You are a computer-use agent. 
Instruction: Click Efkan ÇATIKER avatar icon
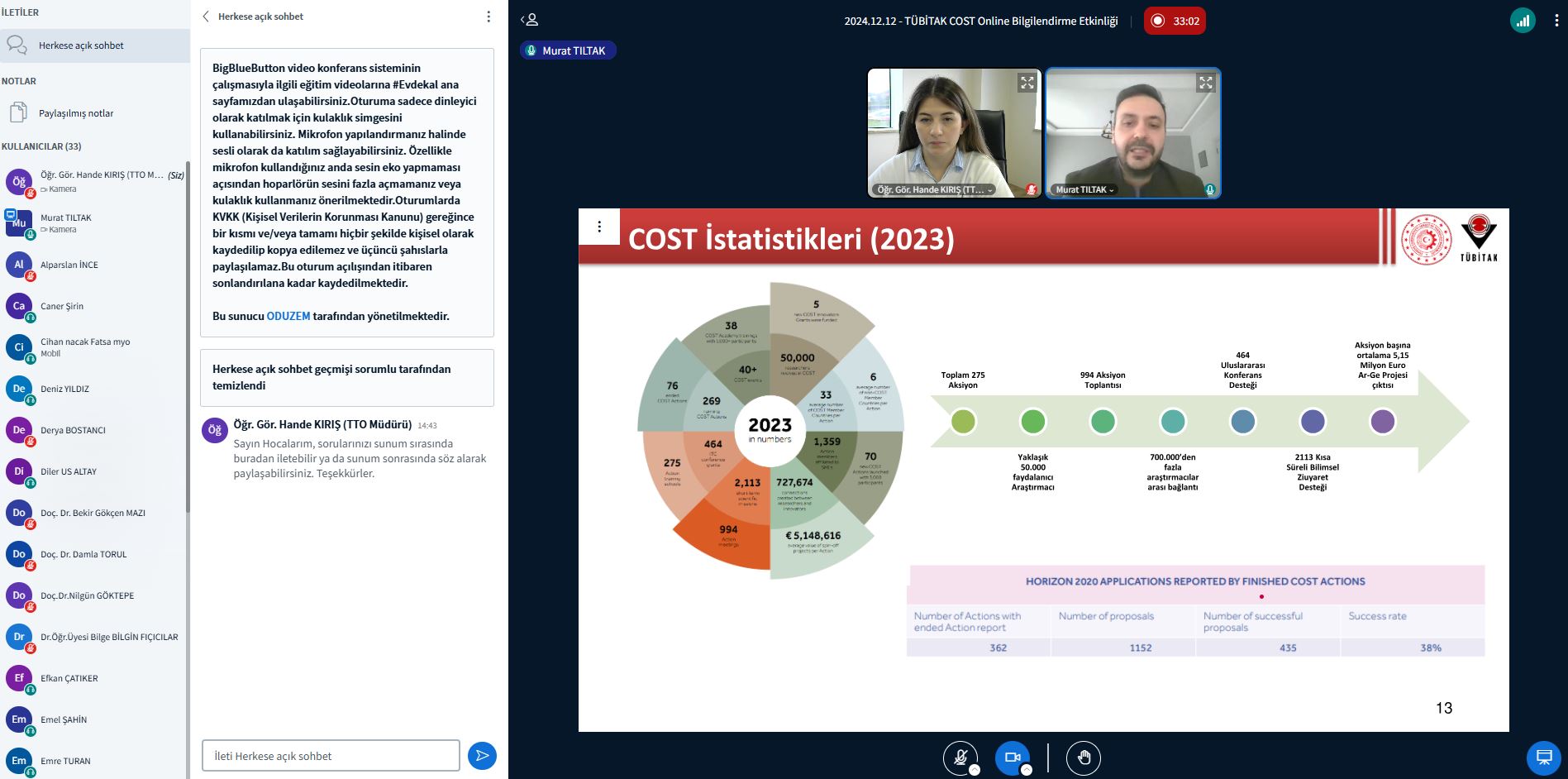[x=19, y=678]
